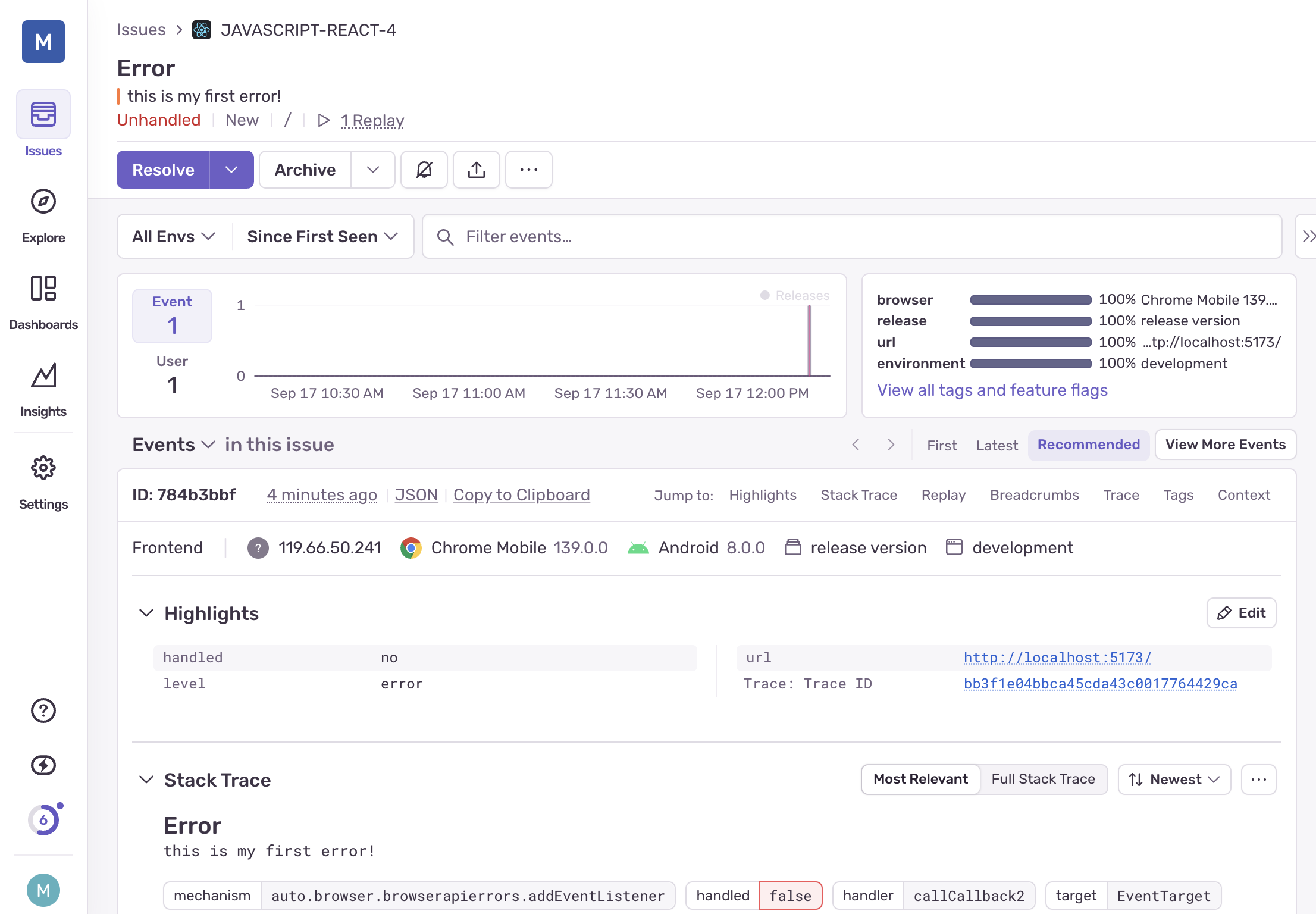This screenshot has height=914, width=1316.
Task: Click the event spike bar in chart
Action: [x=809, y=342]
